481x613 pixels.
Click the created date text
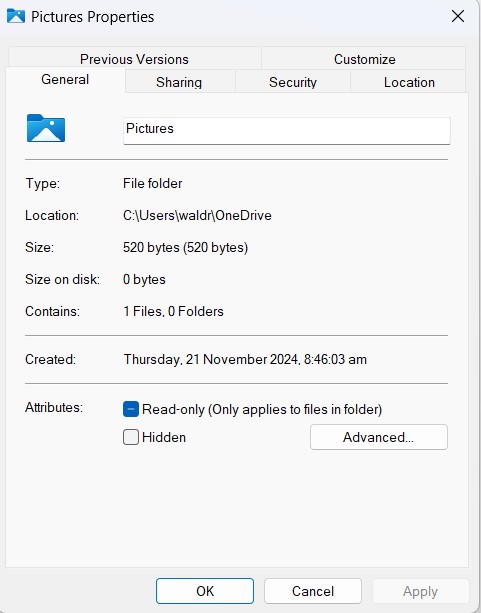click(x=245, y=359)
